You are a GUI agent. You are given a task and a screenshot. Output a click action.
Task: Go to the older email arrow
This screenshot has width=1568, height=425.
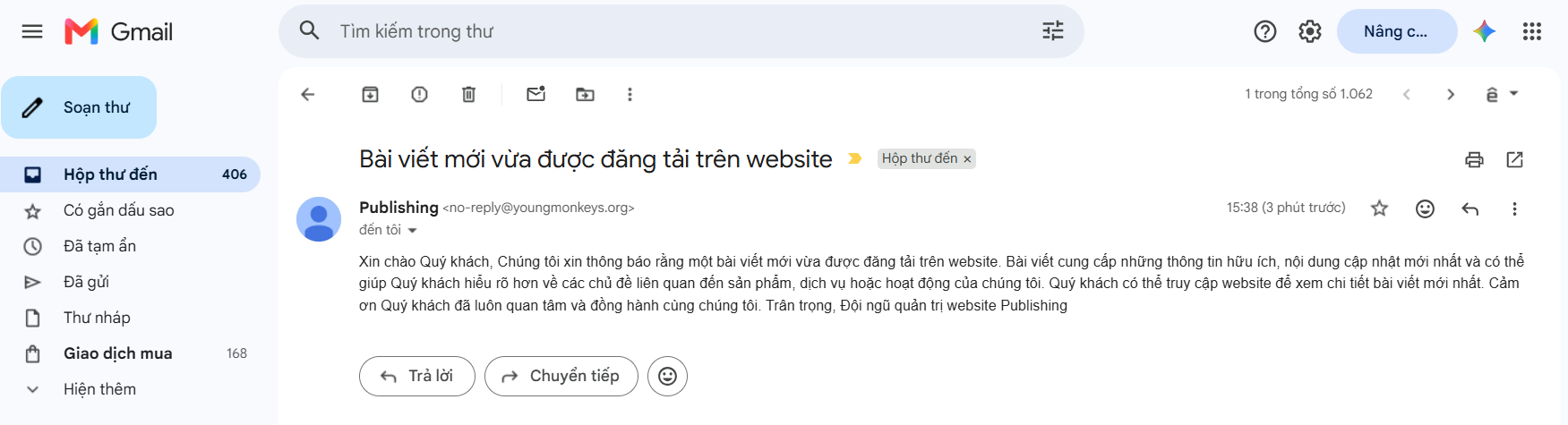point(1451,94)
